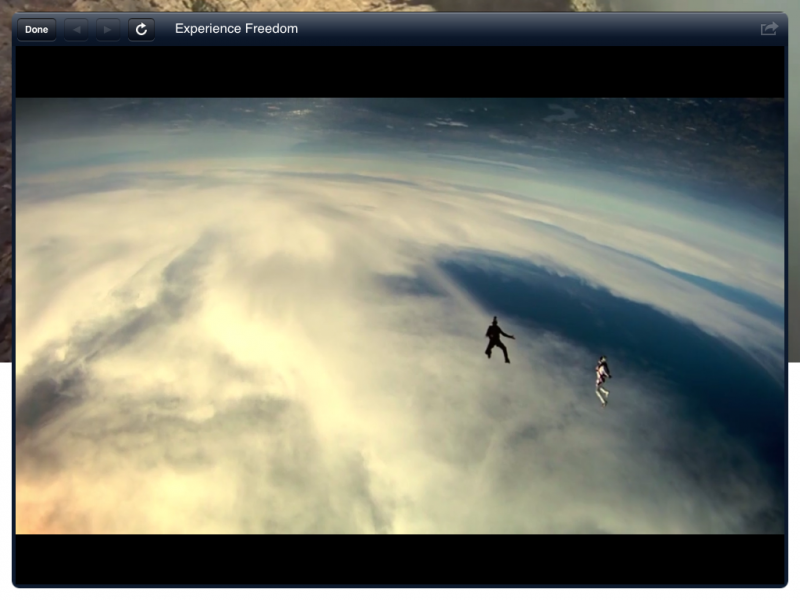Click the Done button
The height and width of the screenshot is (600, 800).
(37, 30)
